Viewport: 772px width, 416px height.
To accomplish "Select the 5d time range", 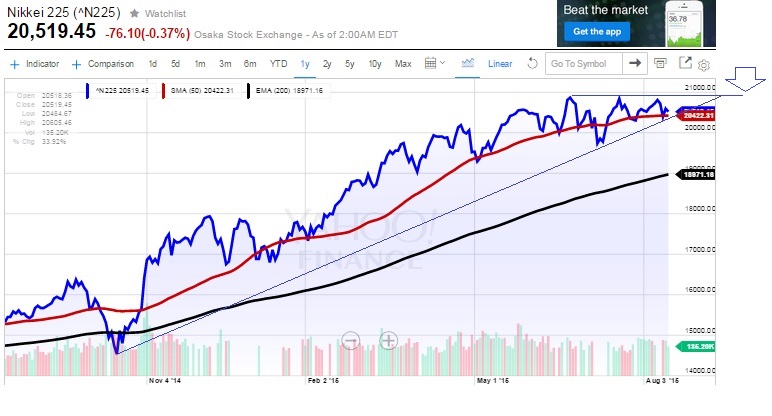I will 175,64.
